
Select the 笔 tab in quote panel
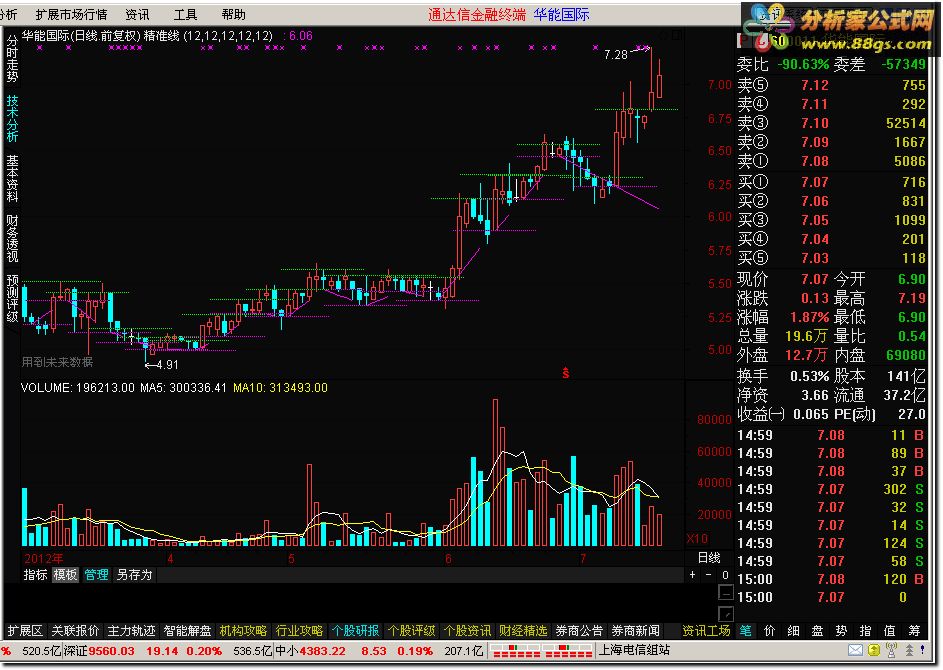745,631
